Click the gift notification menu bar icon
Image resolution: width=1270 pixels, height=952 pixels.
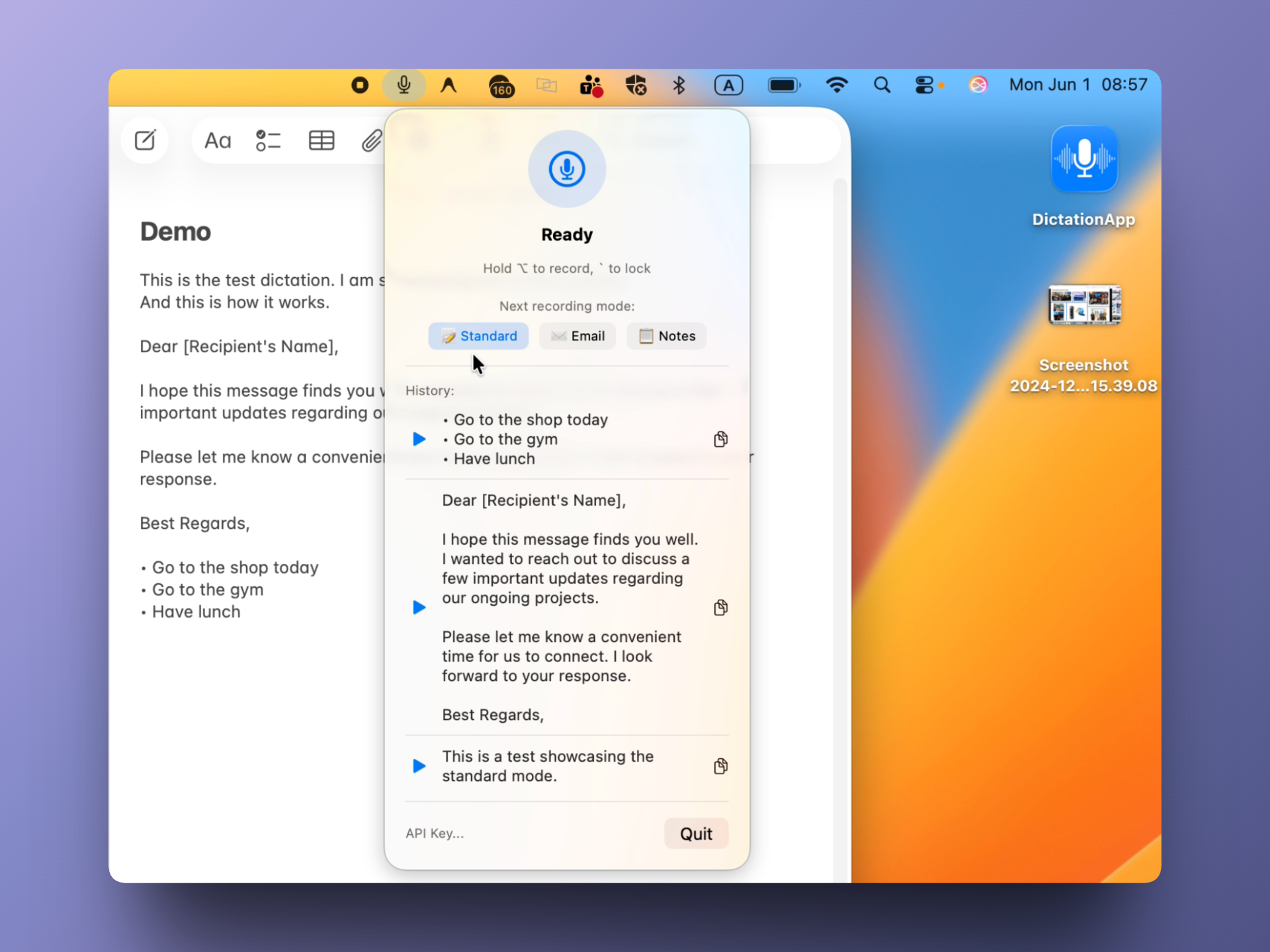[591, 86]
